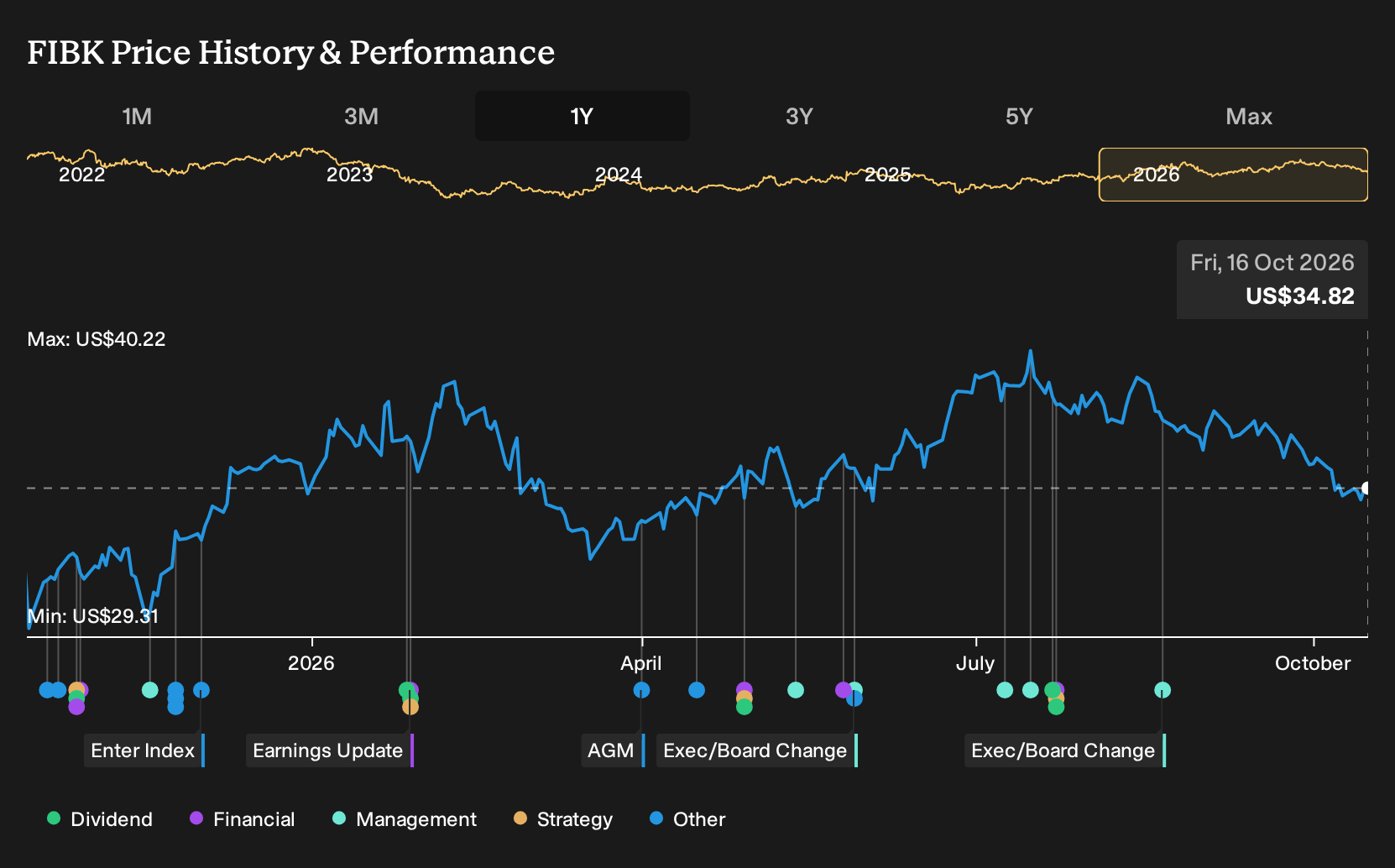1395x868 pixels.
Task: Switch to the 3Y time range
Action: pyautogui.click(x=799, y=116)
